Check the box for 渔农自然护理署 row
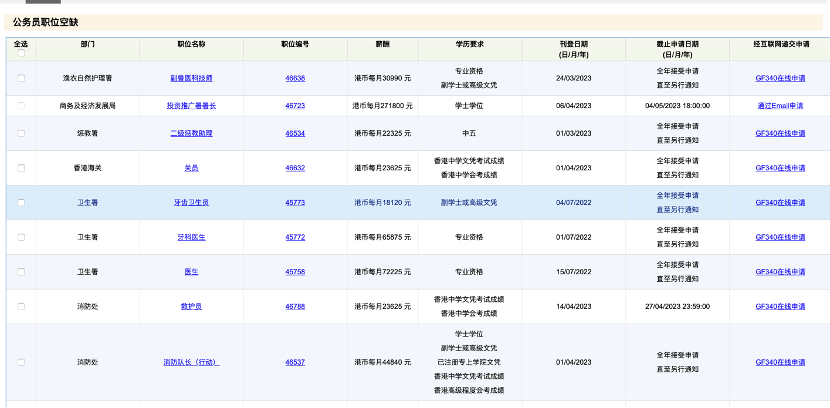Image resolution: width=830 pixels, height=408 pixels. click(21, 77)
